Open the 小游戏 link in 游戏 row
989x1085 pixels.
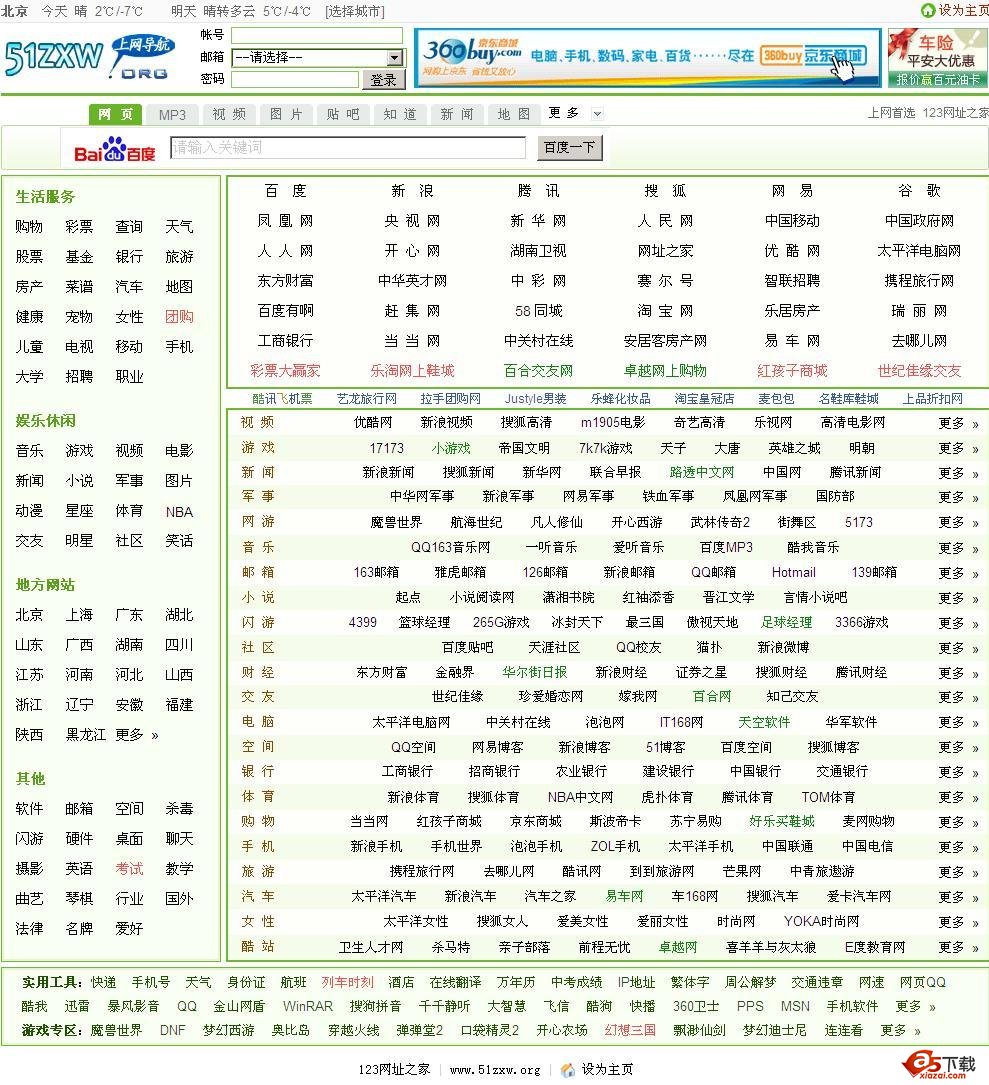(451, 448)
